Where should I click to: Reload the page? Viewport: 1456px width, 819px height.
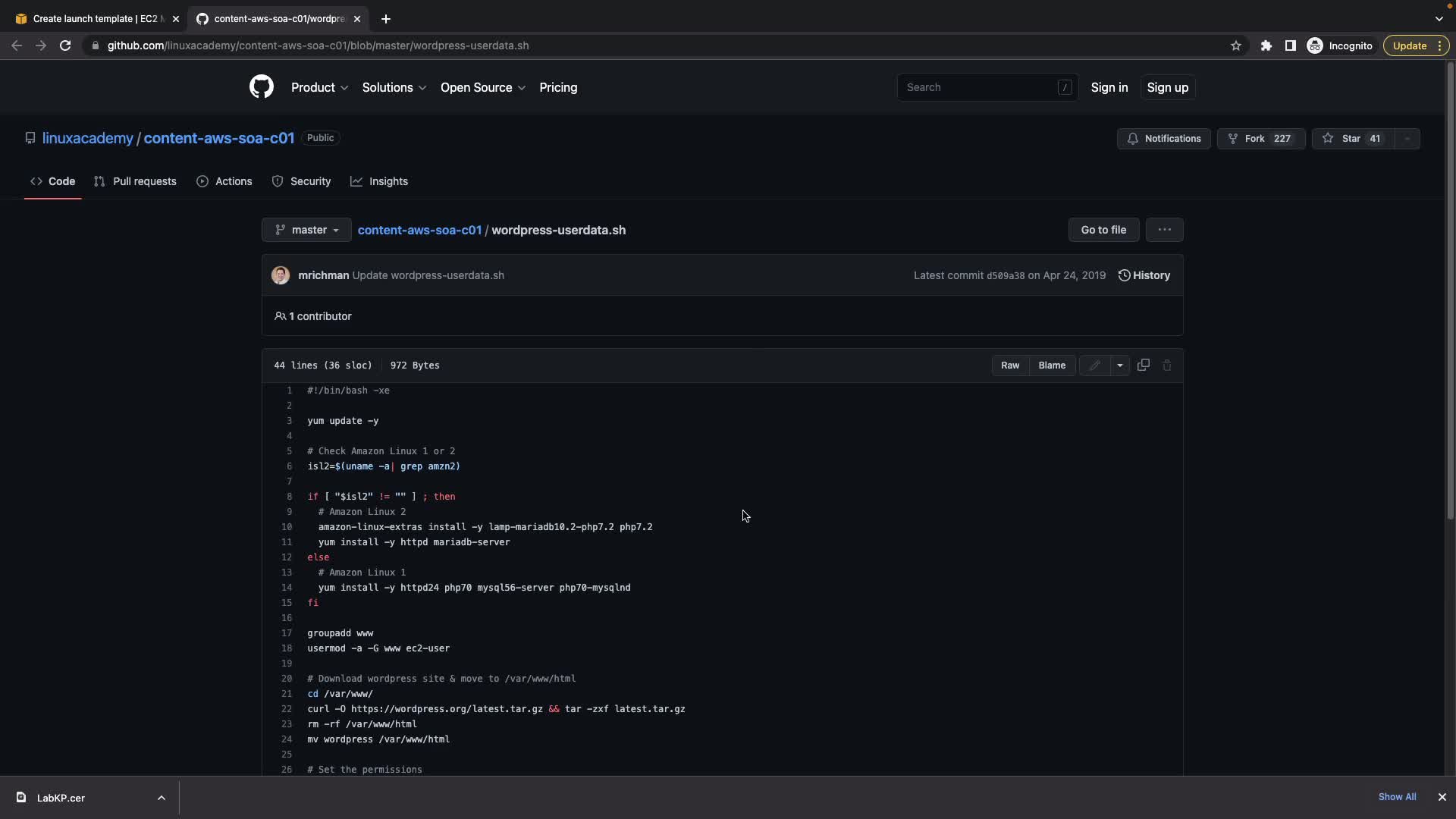click(x=65, y=45)
